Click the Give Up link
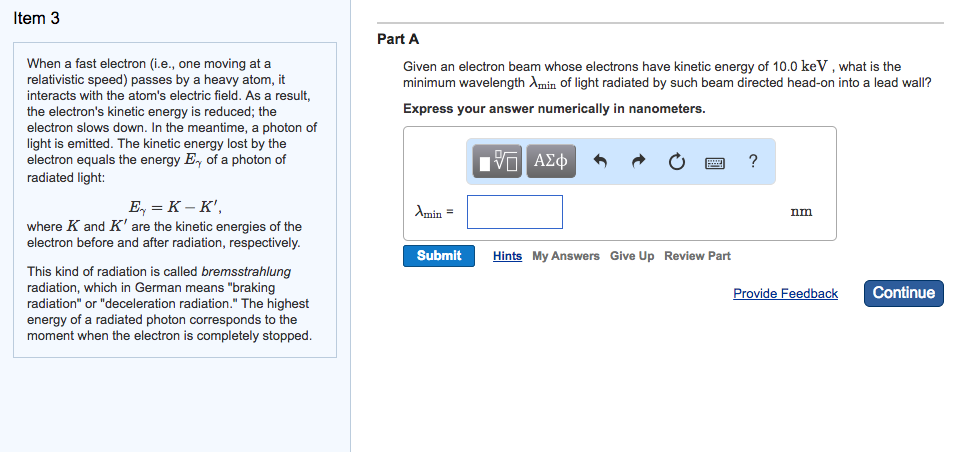 click(x=632, y=256)
